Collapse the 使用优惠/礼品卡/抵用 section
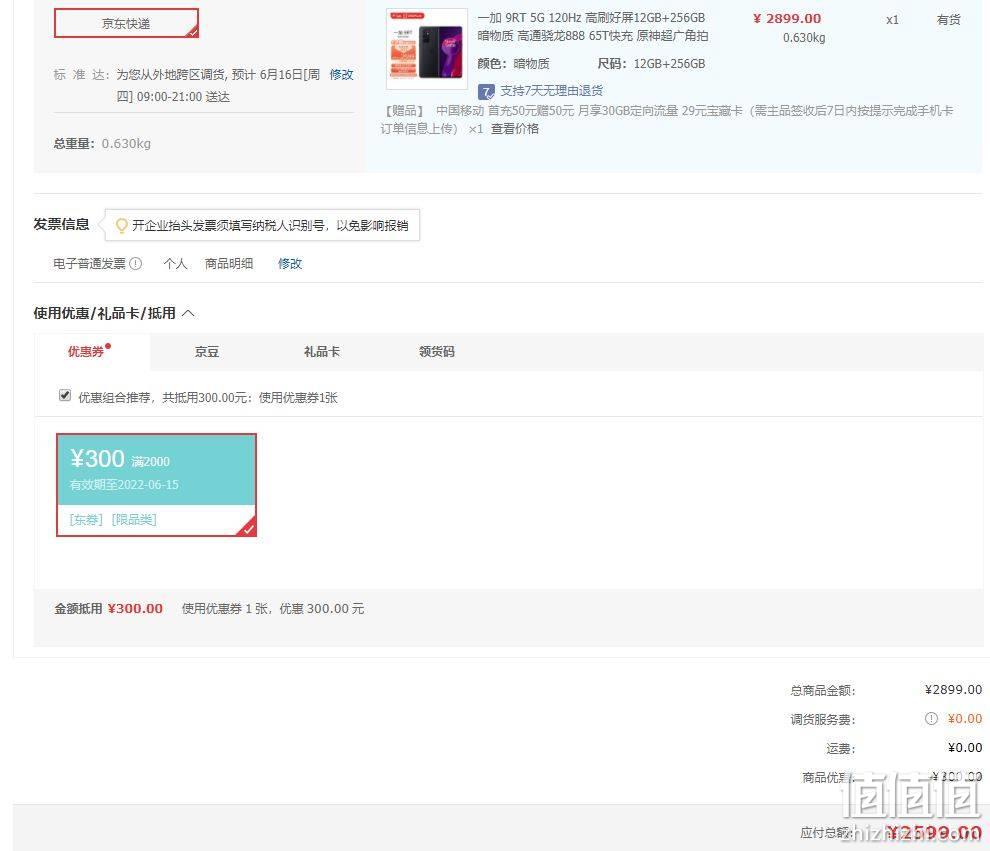The height and width of the screenshot is (851, 990). click(x=188, y=313)
